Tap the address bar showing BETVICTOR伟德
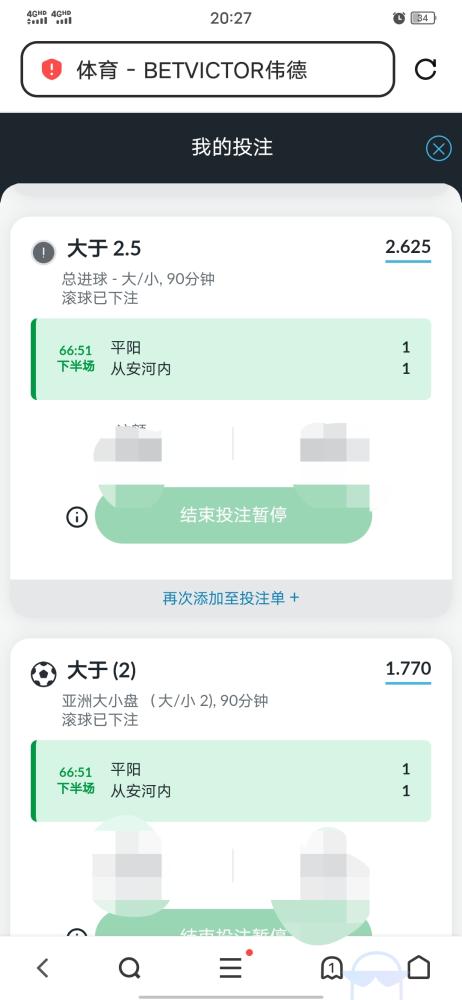Image resolution: width=462 pixels, height=1000 pixels. click(208, 69)
